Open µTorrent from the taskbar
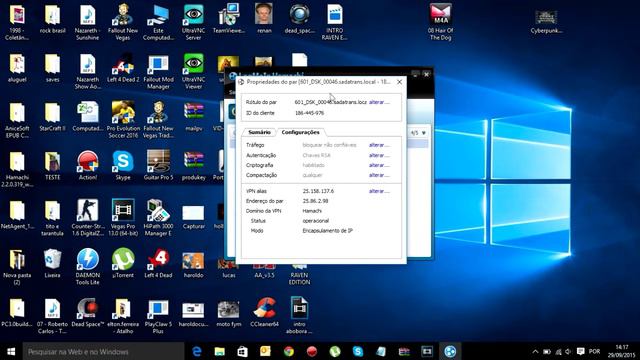640x360 pixels. pos(335,351)
